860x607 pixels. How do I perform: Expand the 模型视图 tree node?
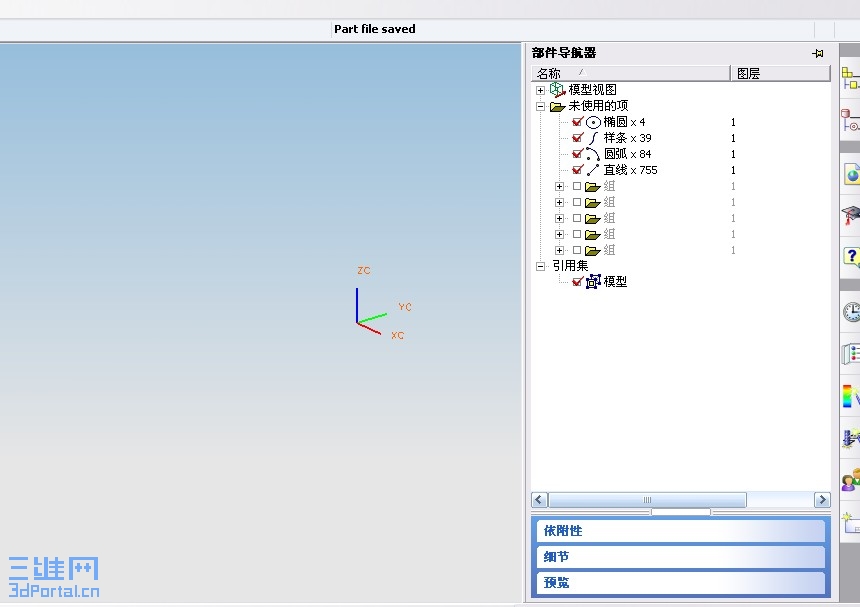click(541, 90)
